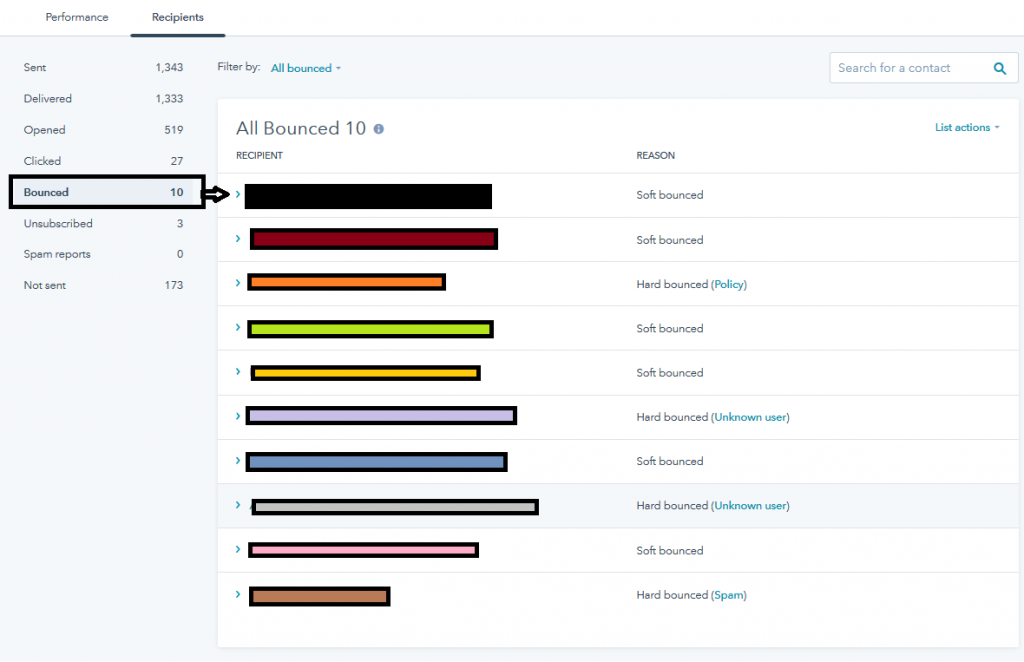Click the Not sent count 173
Image resolution: width=1024 pixels, height=662 pixels.
[174, 285]
